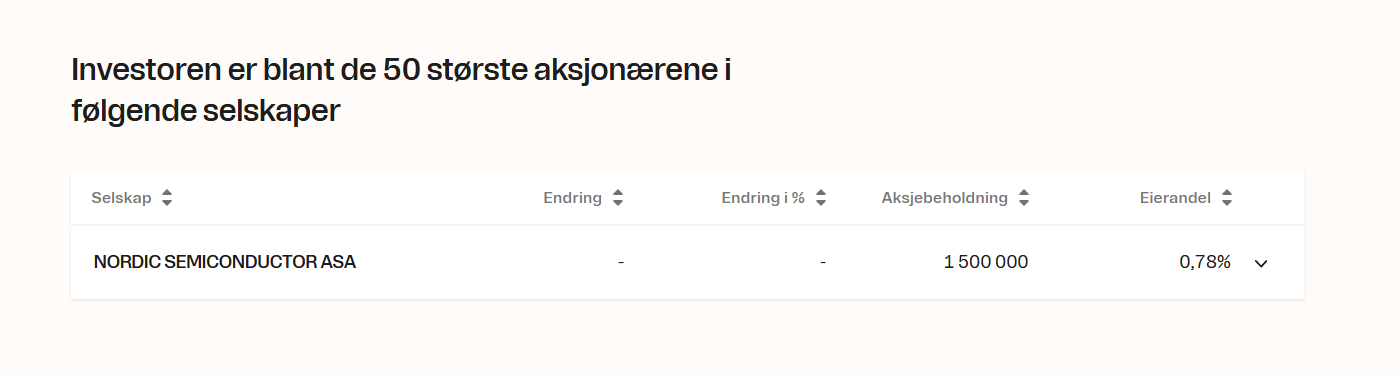Click the dash under Endring i % column

[x=823, y=262]
